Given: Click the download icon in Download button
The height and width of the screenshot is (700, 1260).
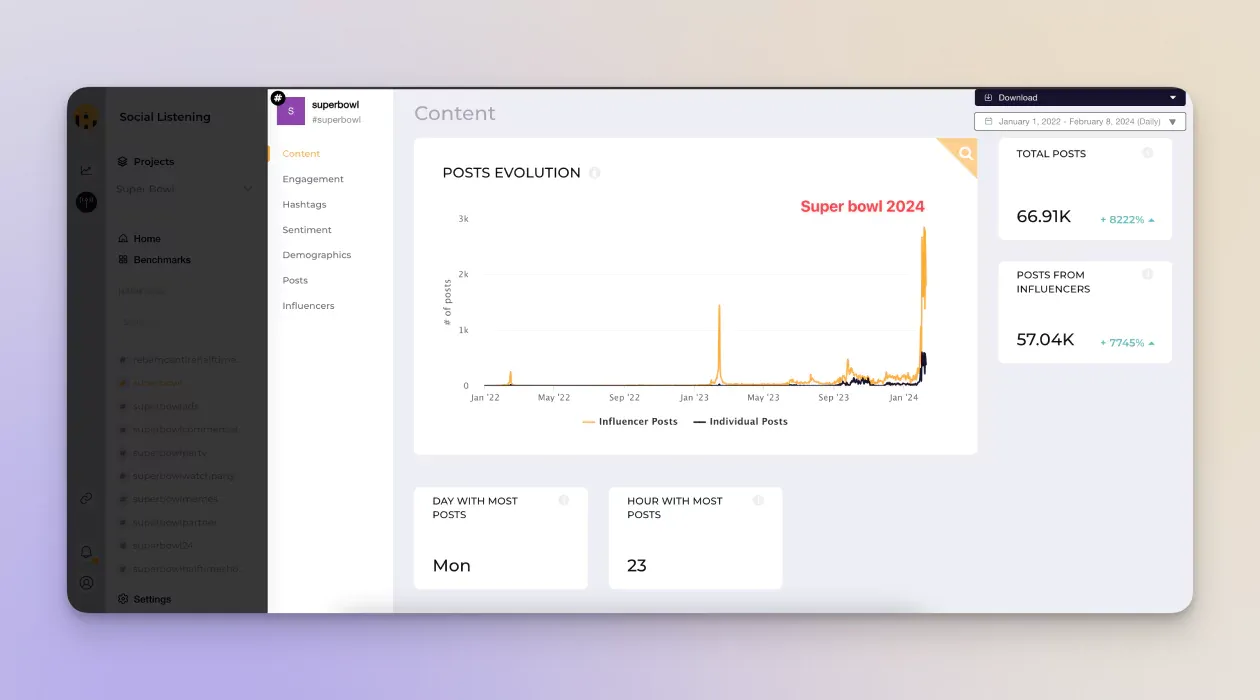Looking at the screenshot, I should [988, 98].
